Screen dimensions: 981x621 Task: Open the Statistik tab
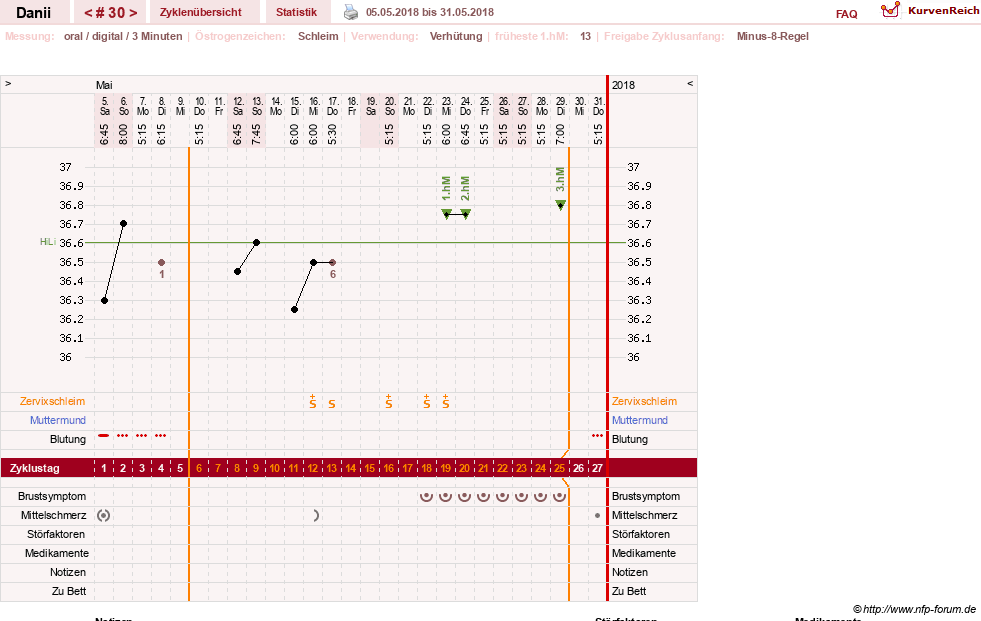(x=296, y=12)
